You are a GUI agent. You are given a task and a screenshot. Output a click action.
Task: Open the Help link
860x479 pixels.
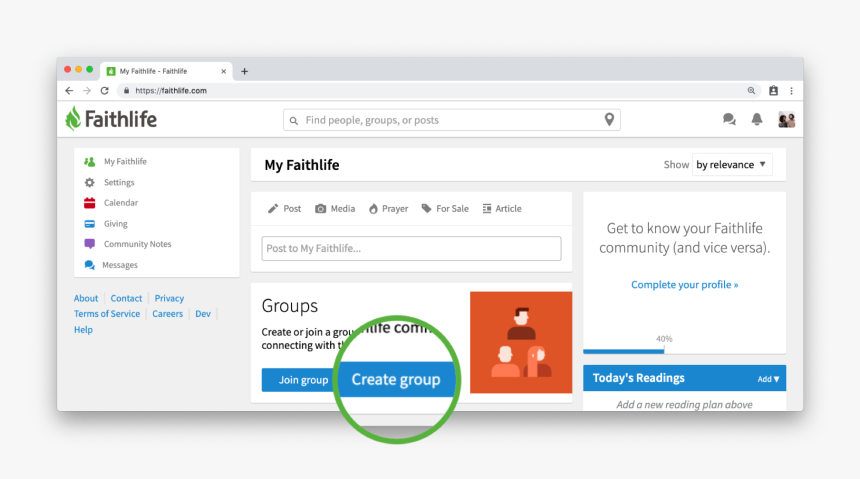(83, 329)
